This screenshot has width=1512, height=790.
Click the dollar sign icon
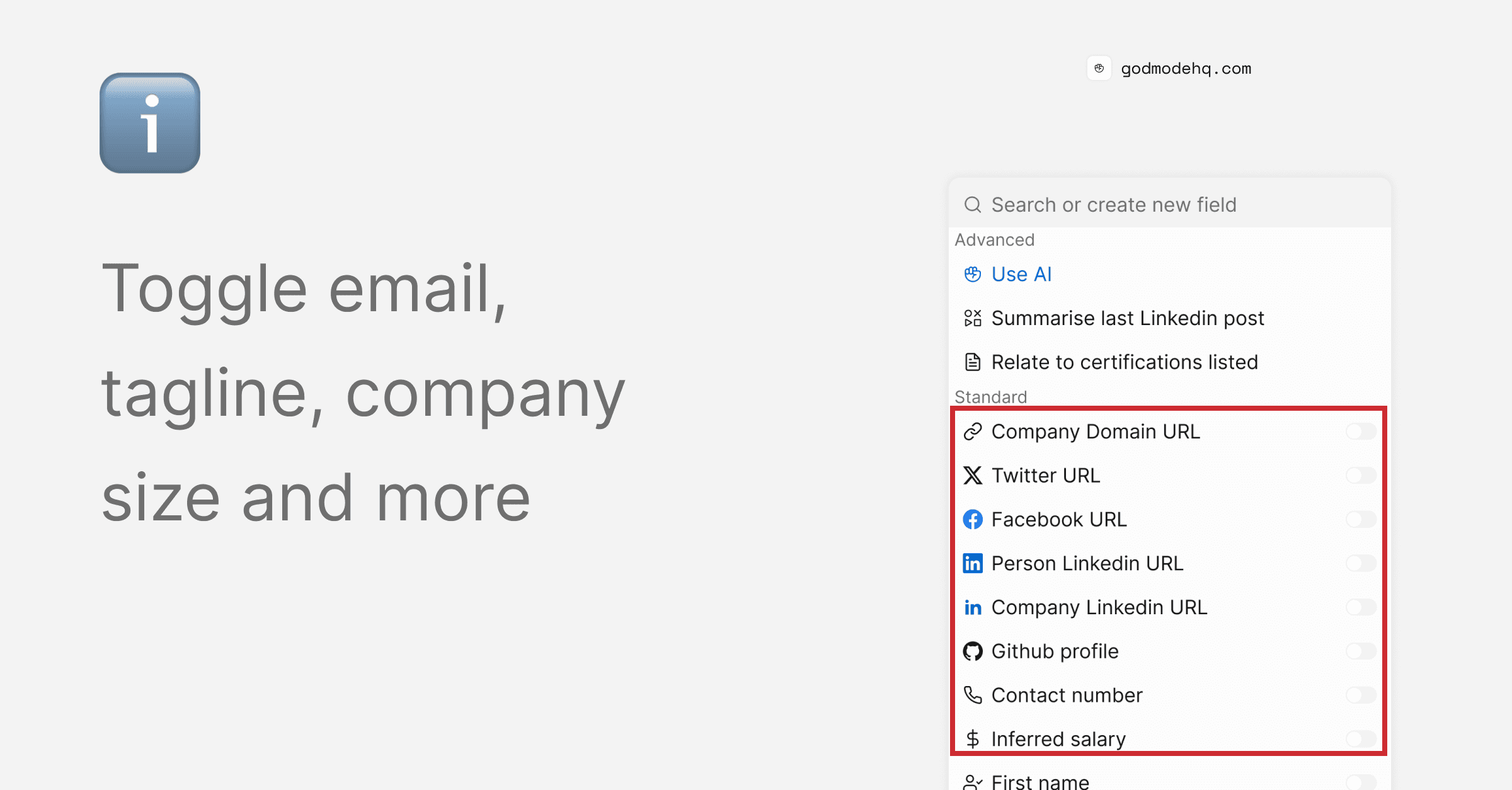pyautogui.click(x=973, y=739)
